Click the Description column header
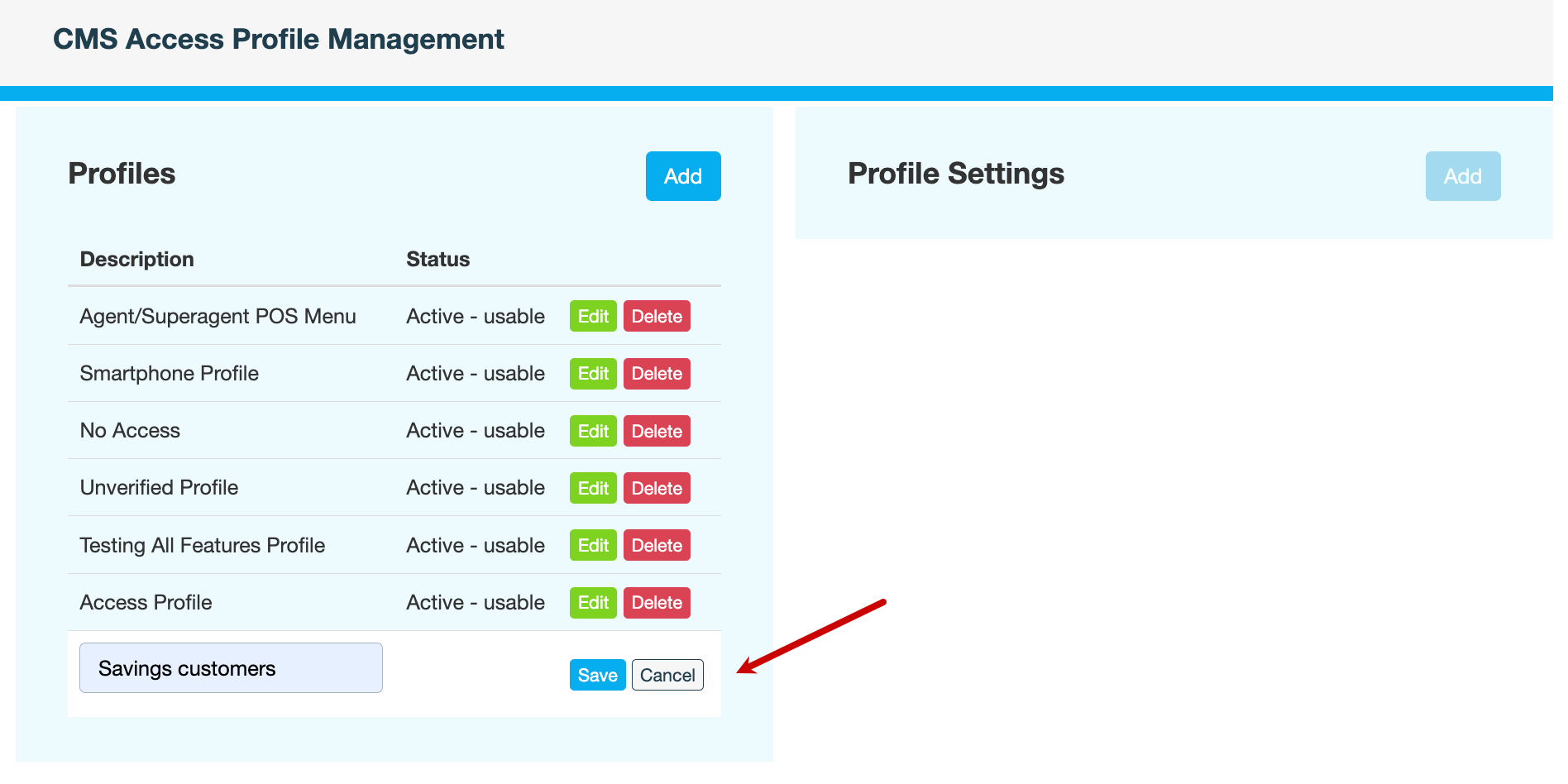Image resolution: width=1568 pixels, height=784 pixels. pos(137,260)
